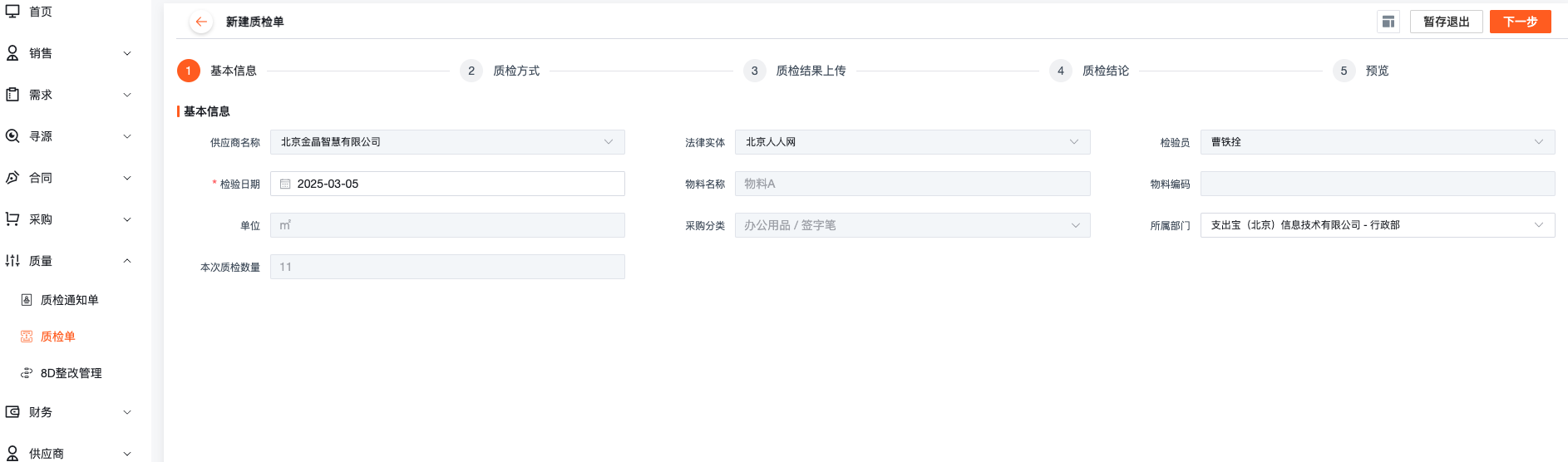This screenshot has width=1568, height=462.
Task: Click the 合同 pen icon in sidebar
Action: (12, 178)
